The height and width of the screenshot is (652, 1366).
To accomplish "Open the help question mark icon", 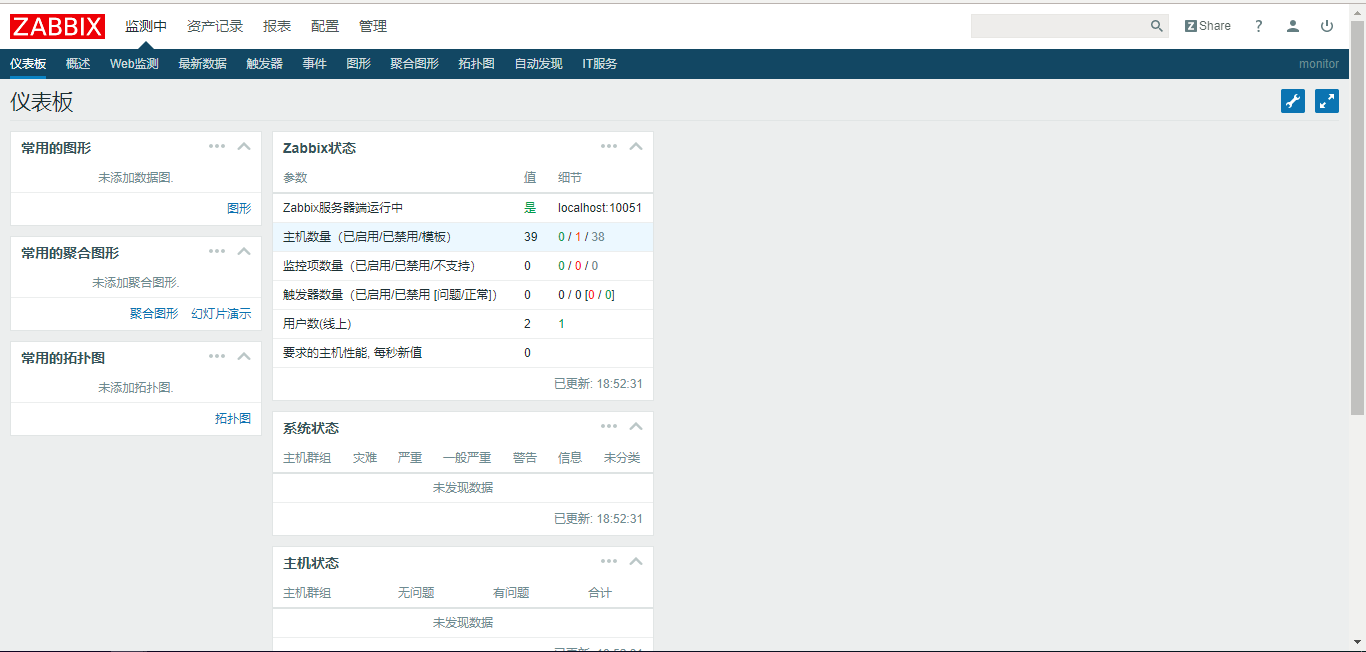I will coord(1259,26).
